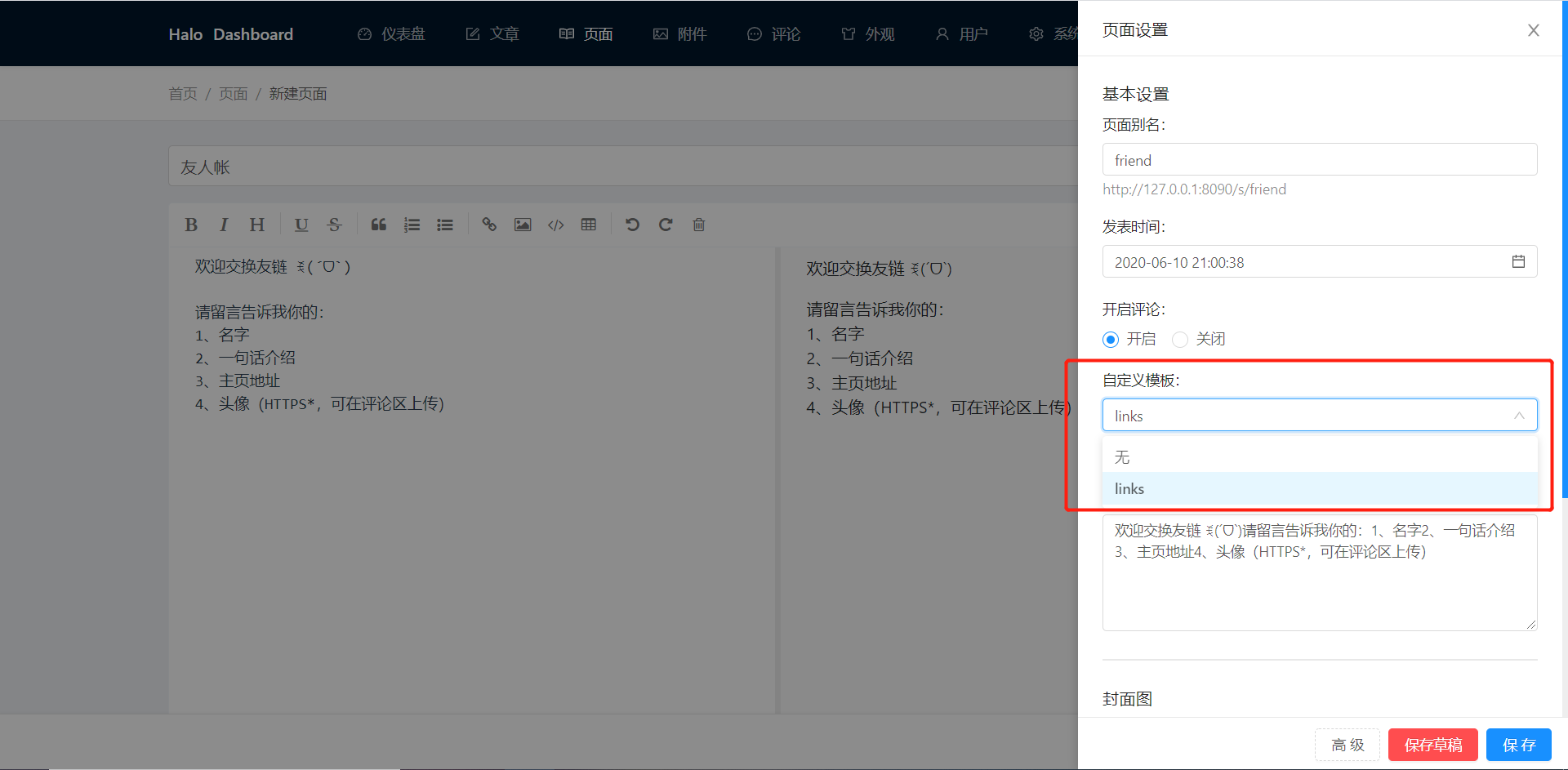1568x770 pixels.
Task: Open the 附件 menu
Action: click(x=680, y=34)
